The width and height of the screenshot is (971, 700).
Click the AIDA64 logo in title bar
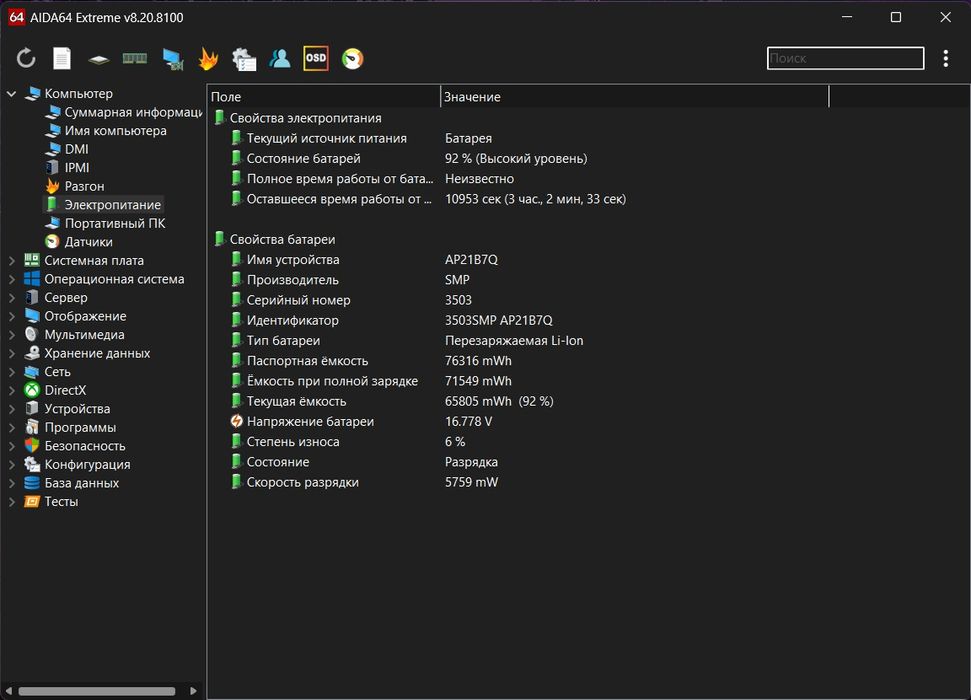click(16, 17)
